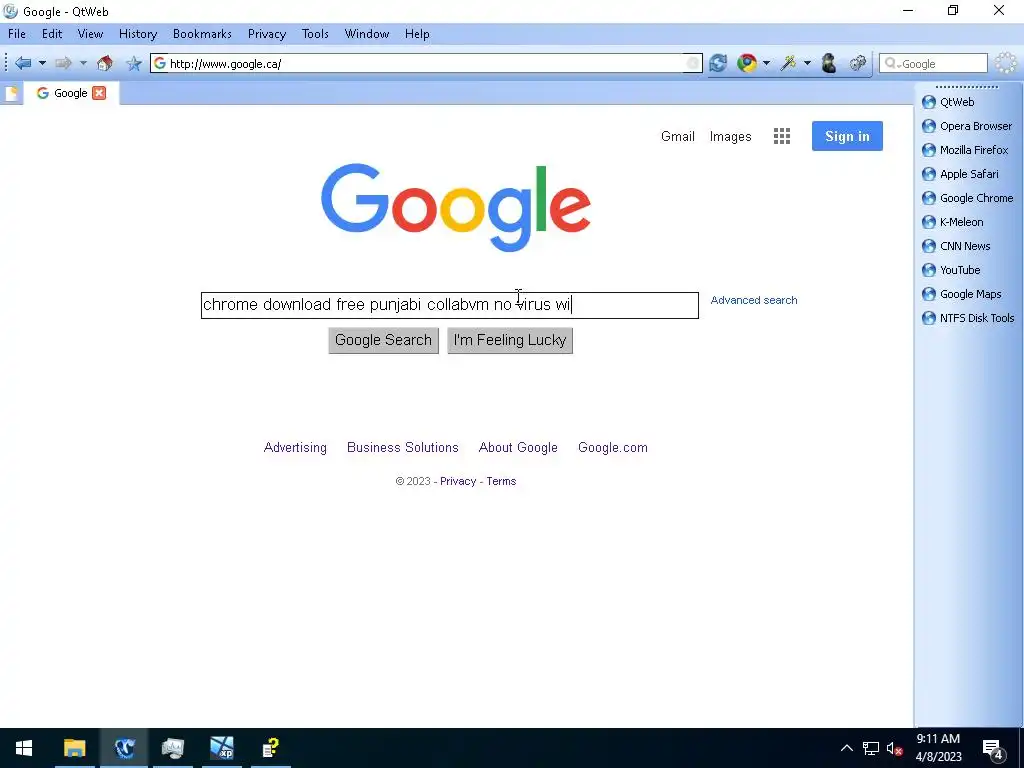This screenshot has width=1024, height=768.
Task: Click the toolbar Google search box
Action: tap(933, 63)
